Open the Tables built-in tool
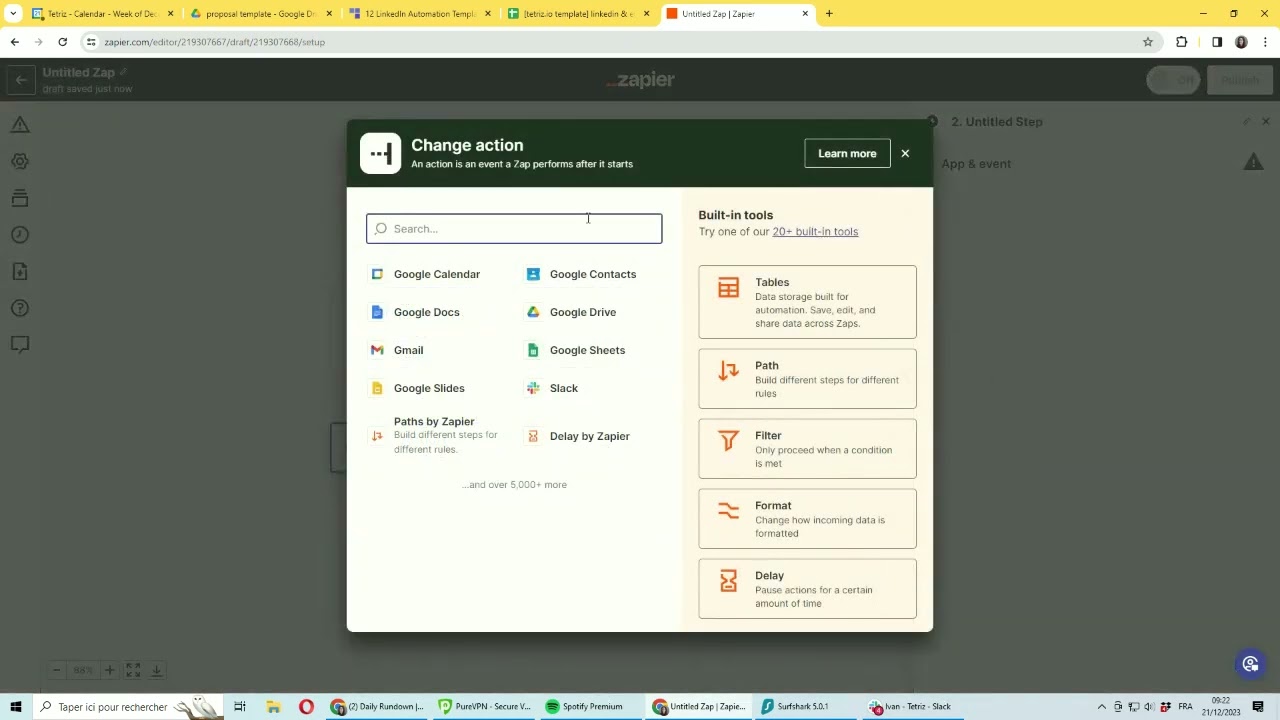The height and width of the screenshot is (720, 1280). [x=807, y=302]
